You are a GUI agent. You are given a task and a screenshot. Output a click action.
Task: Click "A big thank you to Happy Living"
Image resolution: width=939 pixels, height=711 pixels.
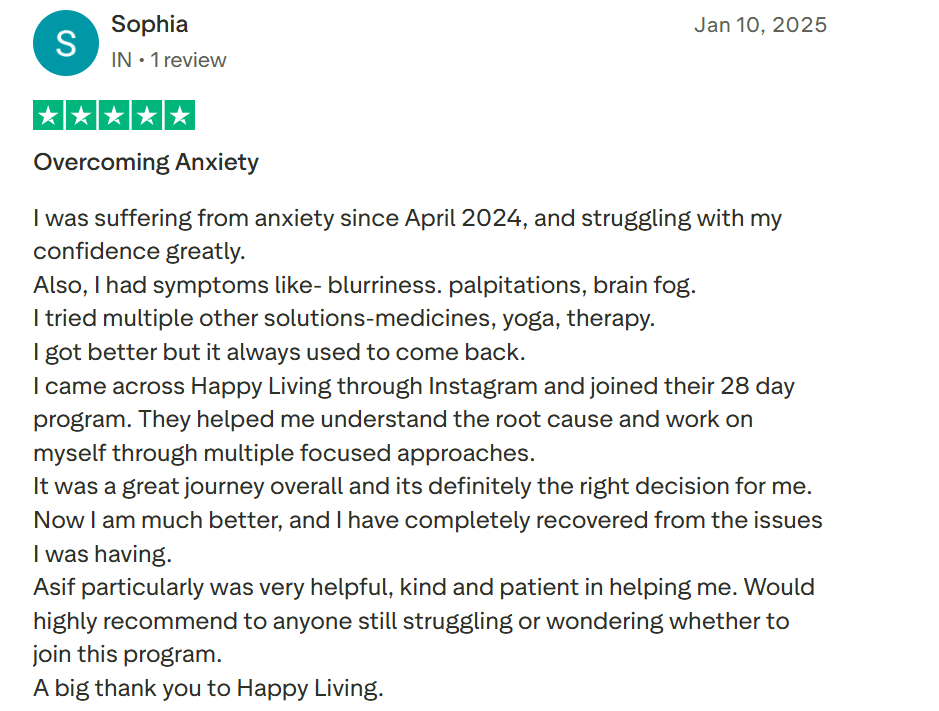coord(208,688)
